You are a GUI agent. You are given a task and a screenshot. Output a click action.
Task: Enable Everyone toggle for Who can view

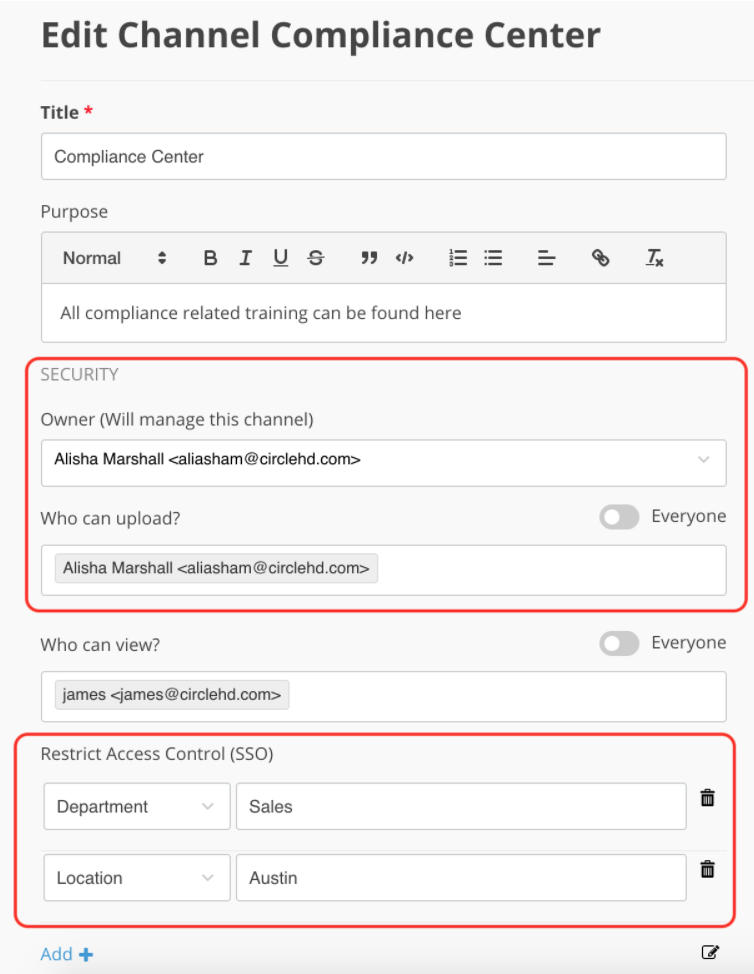[619, 643]
